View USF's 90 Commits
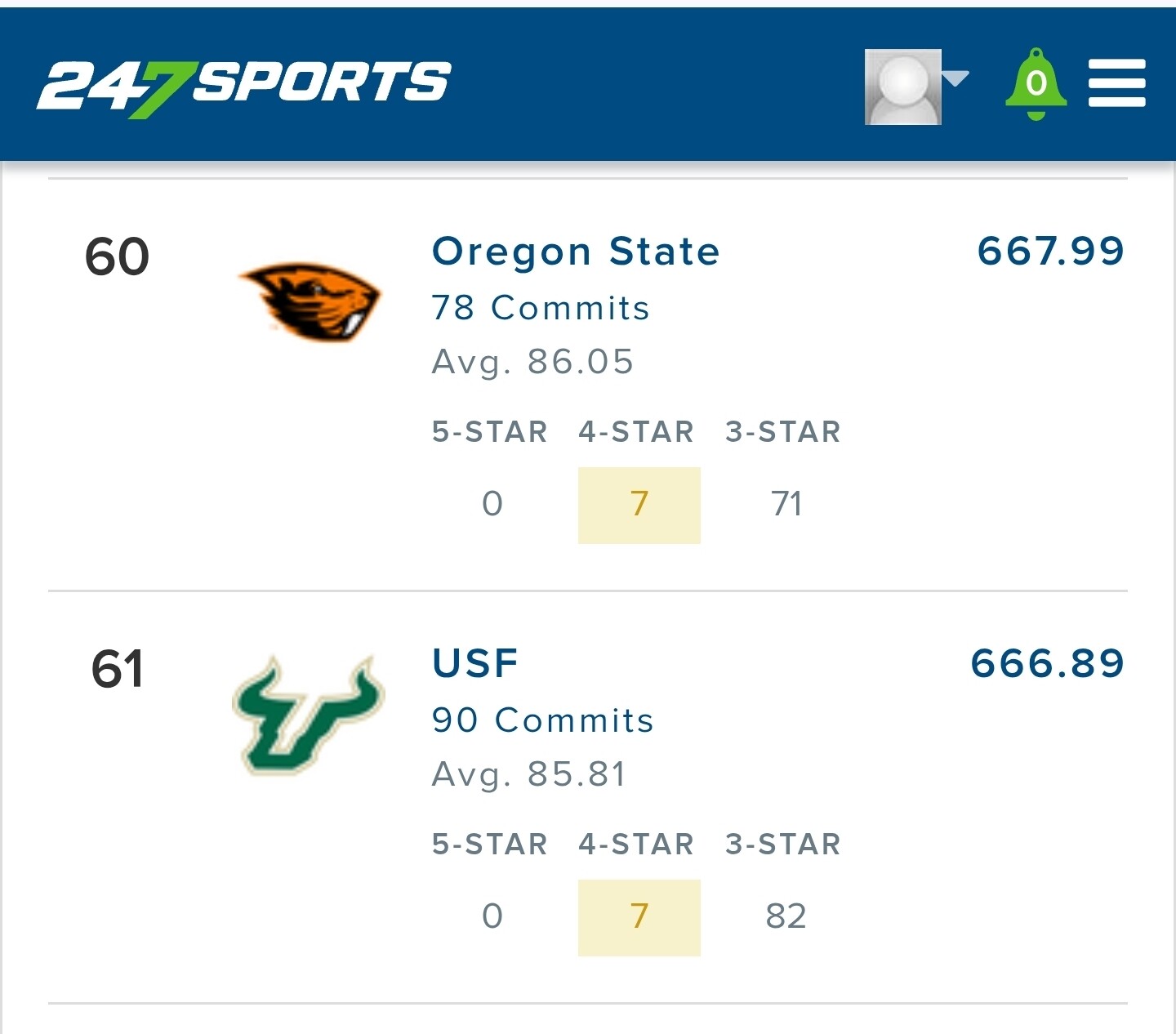The width and height of the screenshot is (1176, 1034). click(543, 720)
